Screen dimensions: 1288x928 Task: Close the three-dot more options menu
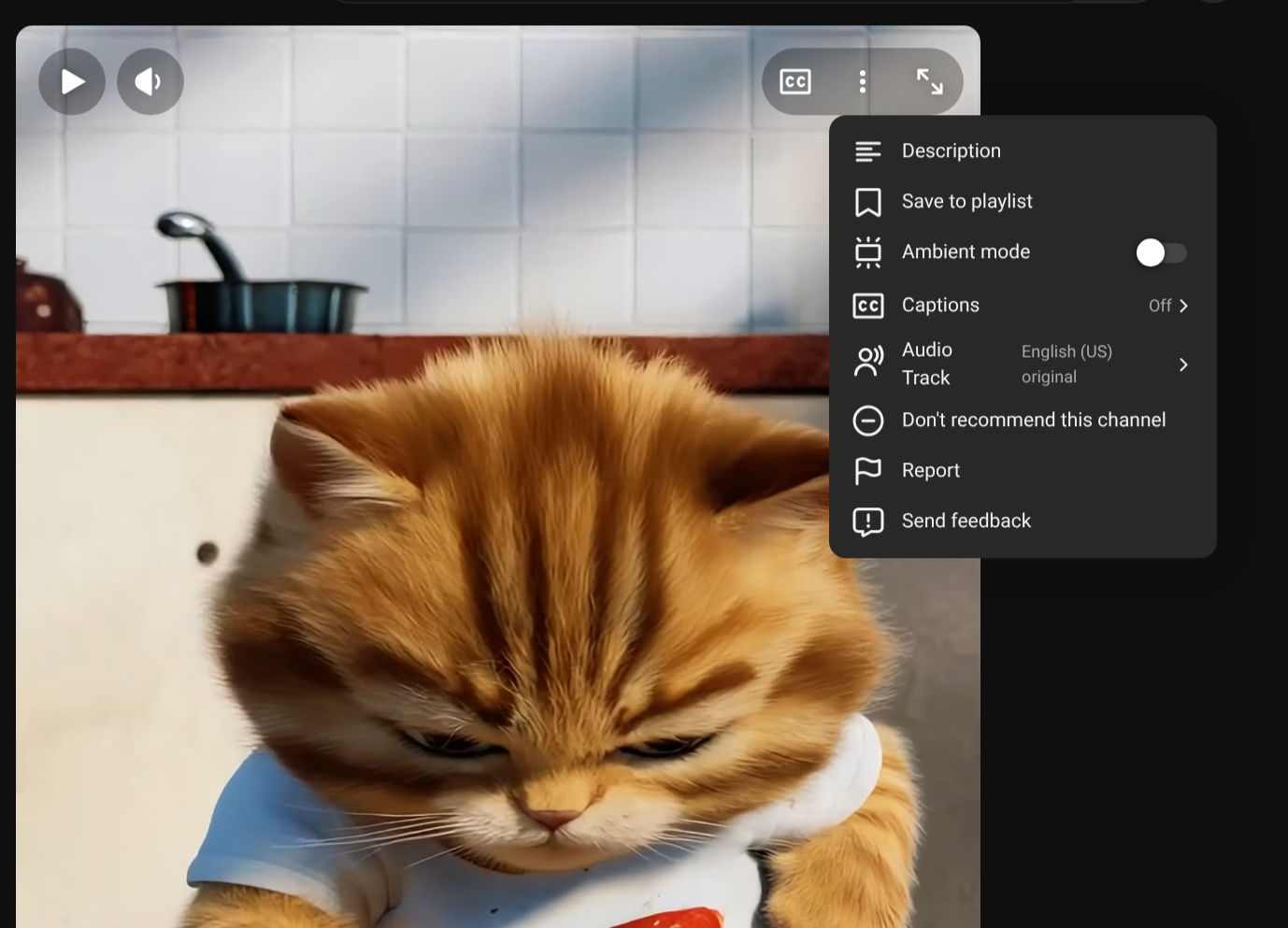[x=863, y=81]
